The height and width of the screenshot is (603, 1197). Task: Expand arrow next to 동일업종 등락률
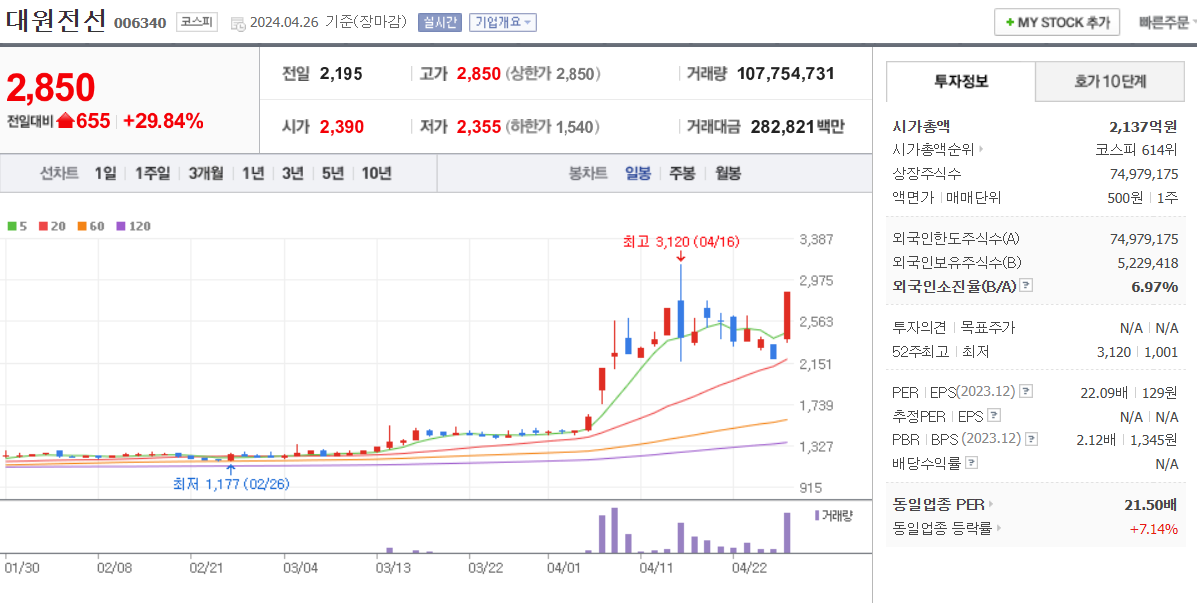999,528
